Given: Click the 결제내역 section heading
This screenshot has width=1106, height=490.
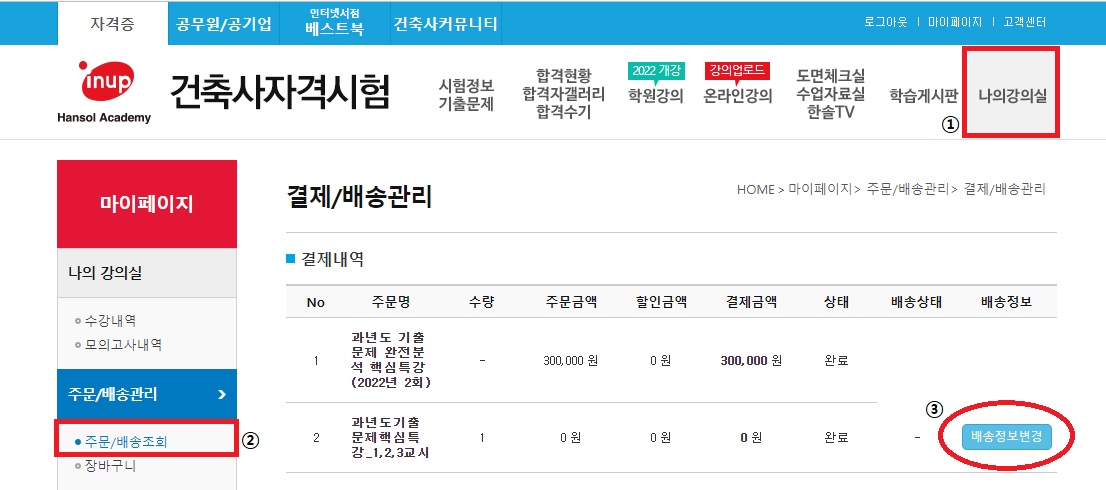Looking at the screenshot, I should pyautogui.click(x=332, y=259).
